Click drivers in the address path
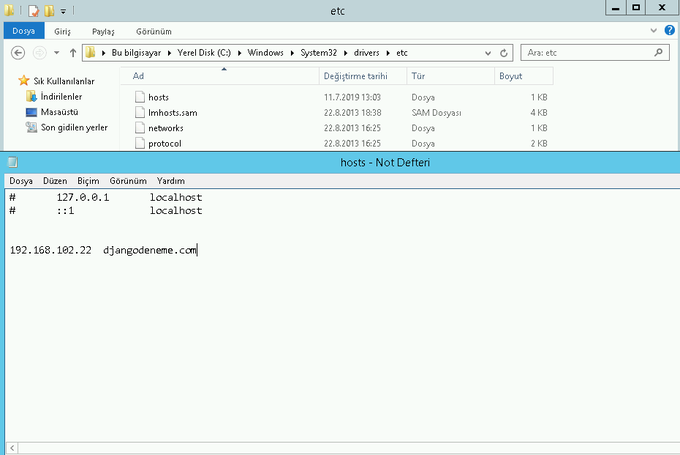 tap(366, 52)
